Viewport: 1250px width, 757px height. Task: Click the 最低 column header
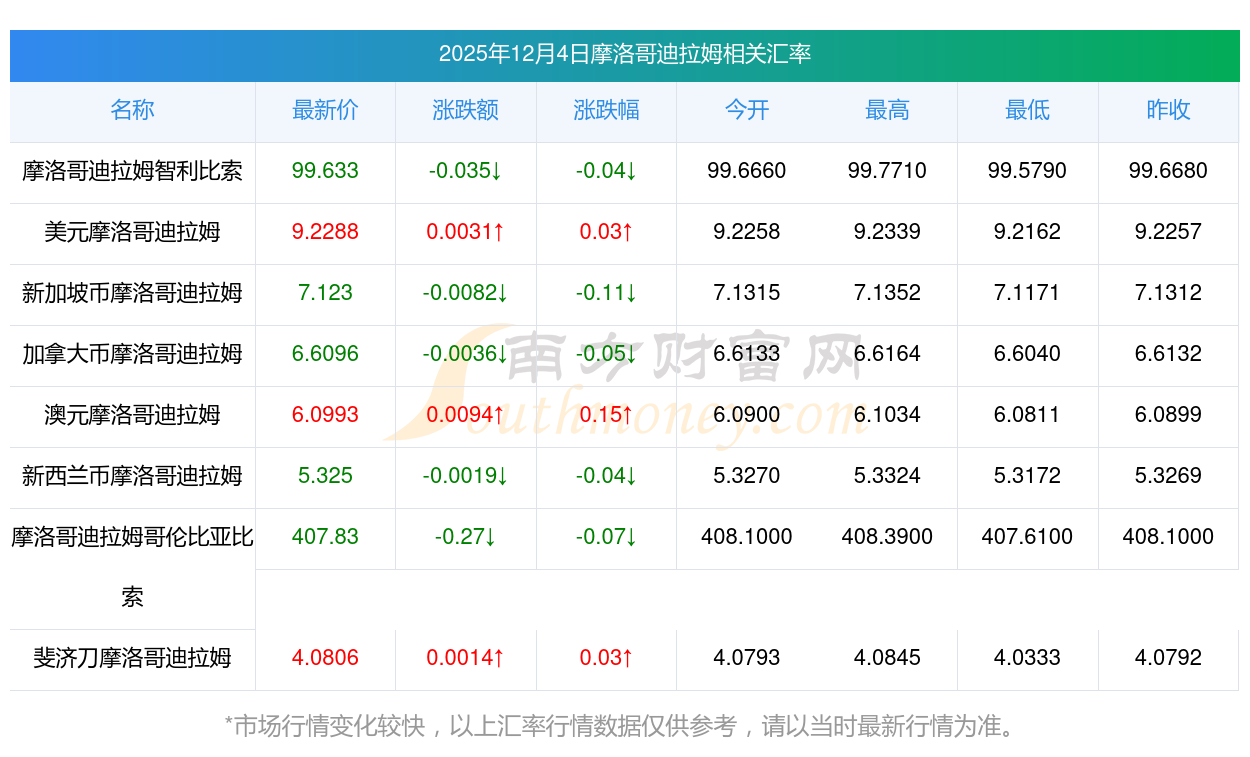click(1027, 110)
